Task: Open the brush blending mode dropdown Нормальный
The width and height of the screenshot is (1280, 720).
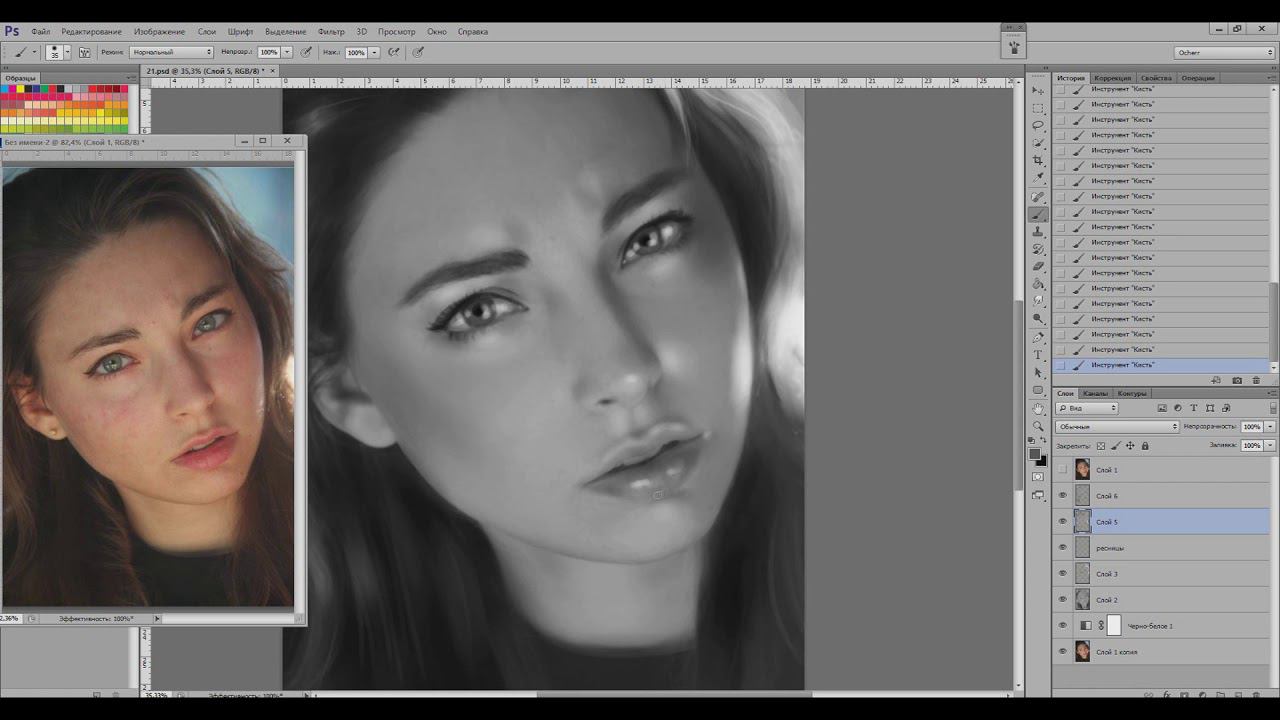Action: [171, 52]
